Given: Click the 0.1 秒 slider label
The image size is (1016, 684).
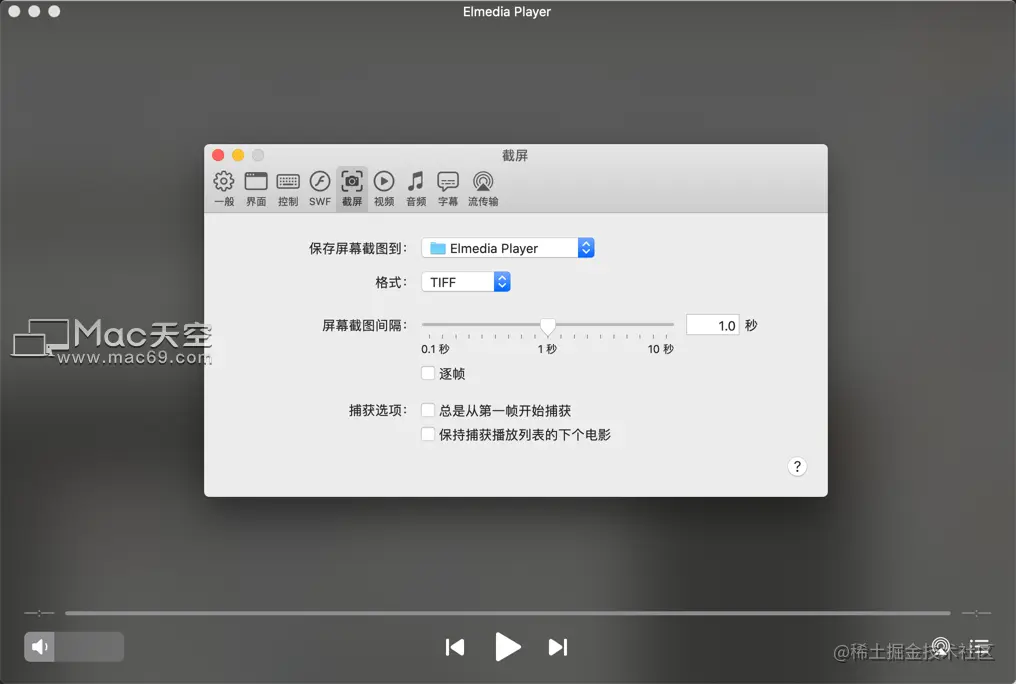Looking at the screenshot, I should click(435, 349).
